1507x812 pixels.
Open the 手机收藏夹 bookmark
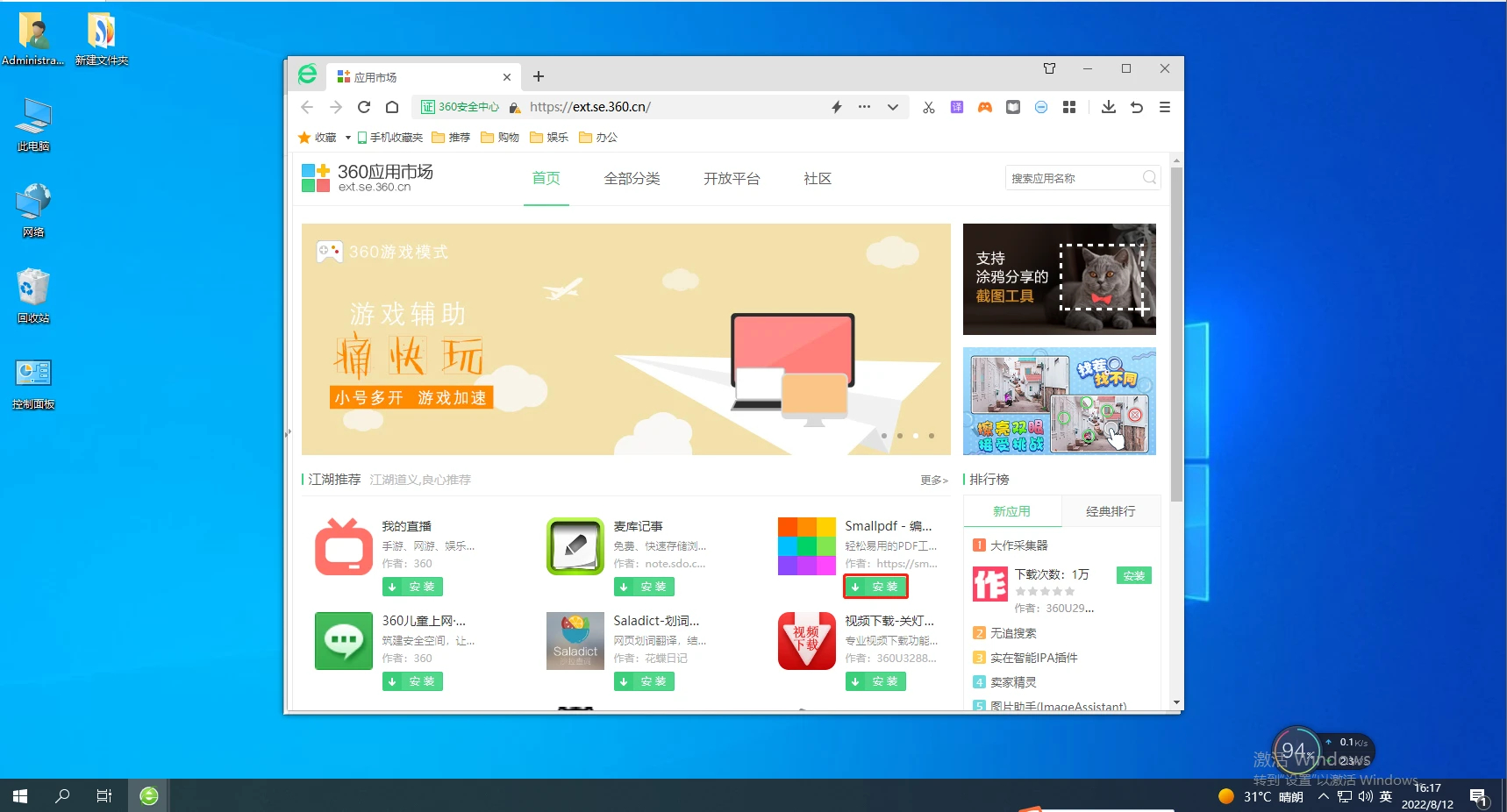click(389, 138)
